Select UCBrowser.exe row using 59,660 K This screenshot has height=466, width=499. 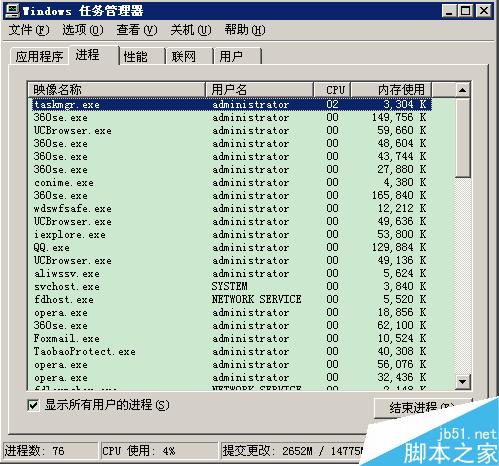232,131
